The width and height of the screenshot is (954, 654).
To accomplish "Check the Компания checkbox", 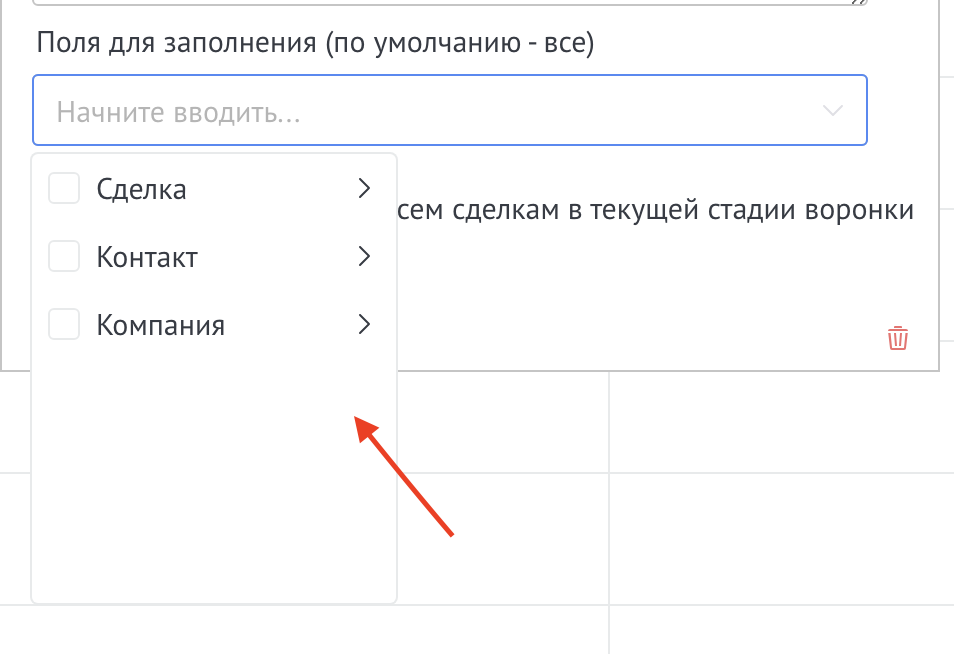I will pyautogui.click(x=64, y=325).
